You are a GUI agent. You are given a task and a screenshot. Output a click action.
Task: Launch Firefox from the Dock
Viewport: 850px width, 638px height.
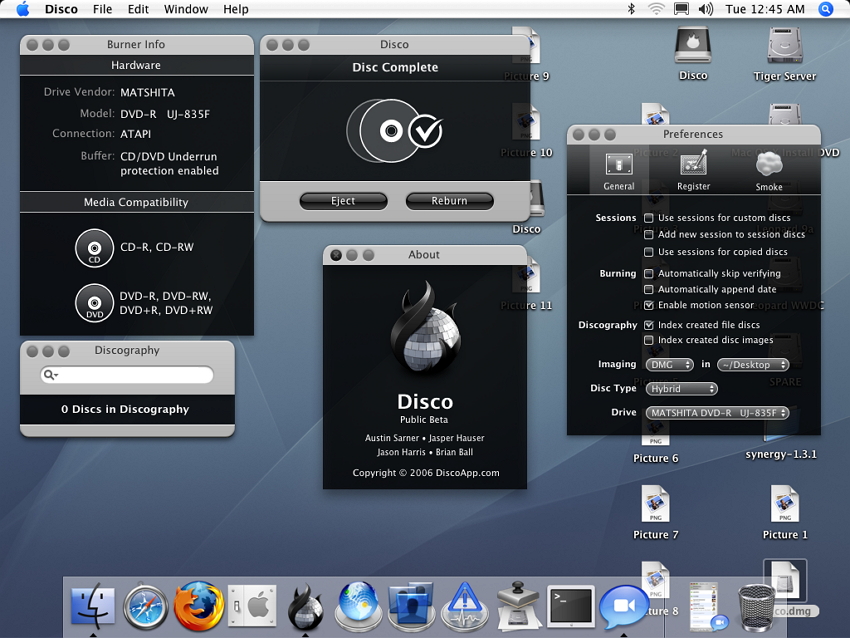198,606
